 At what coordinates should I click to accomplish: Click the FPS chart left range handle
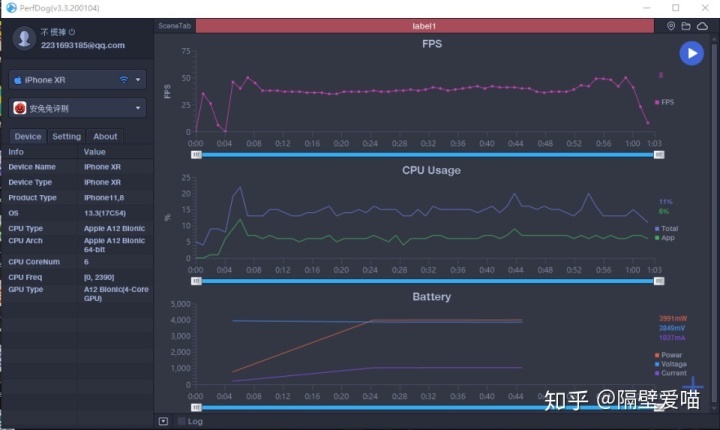[x=196, y=155]
